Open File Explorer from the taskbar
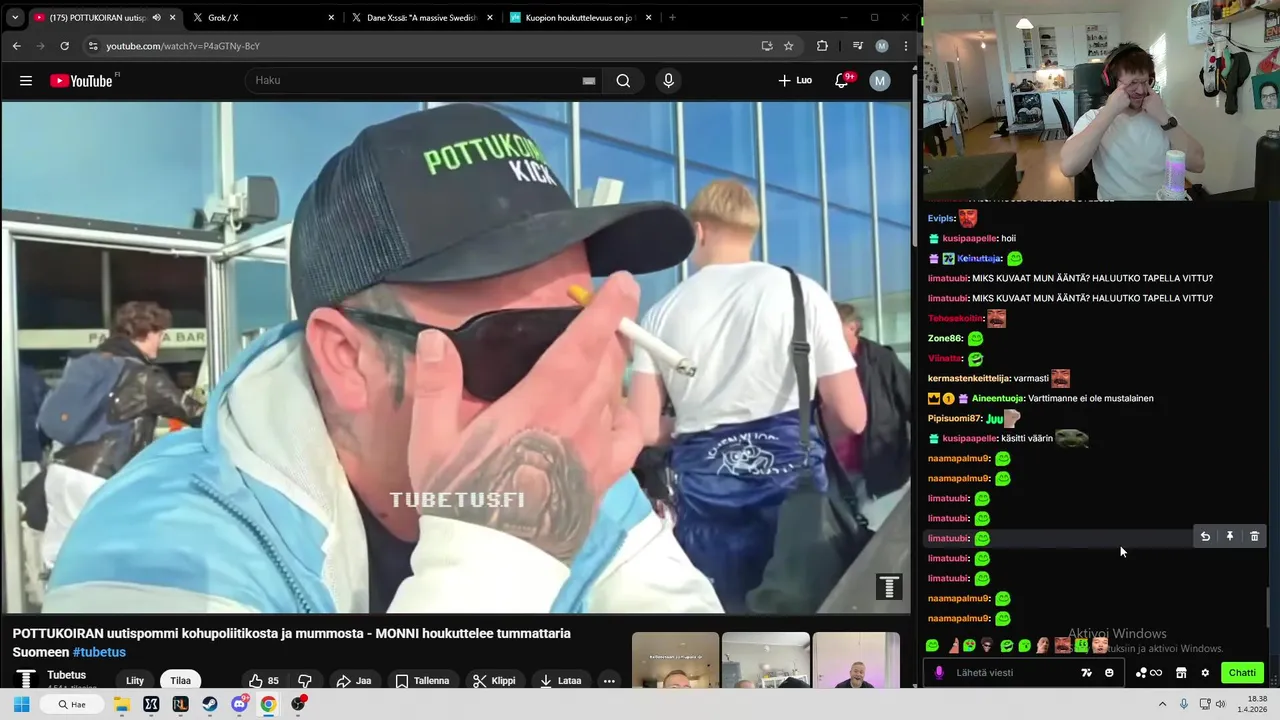Viewport: 1280px width, 720px height. (x=122, y=704)
